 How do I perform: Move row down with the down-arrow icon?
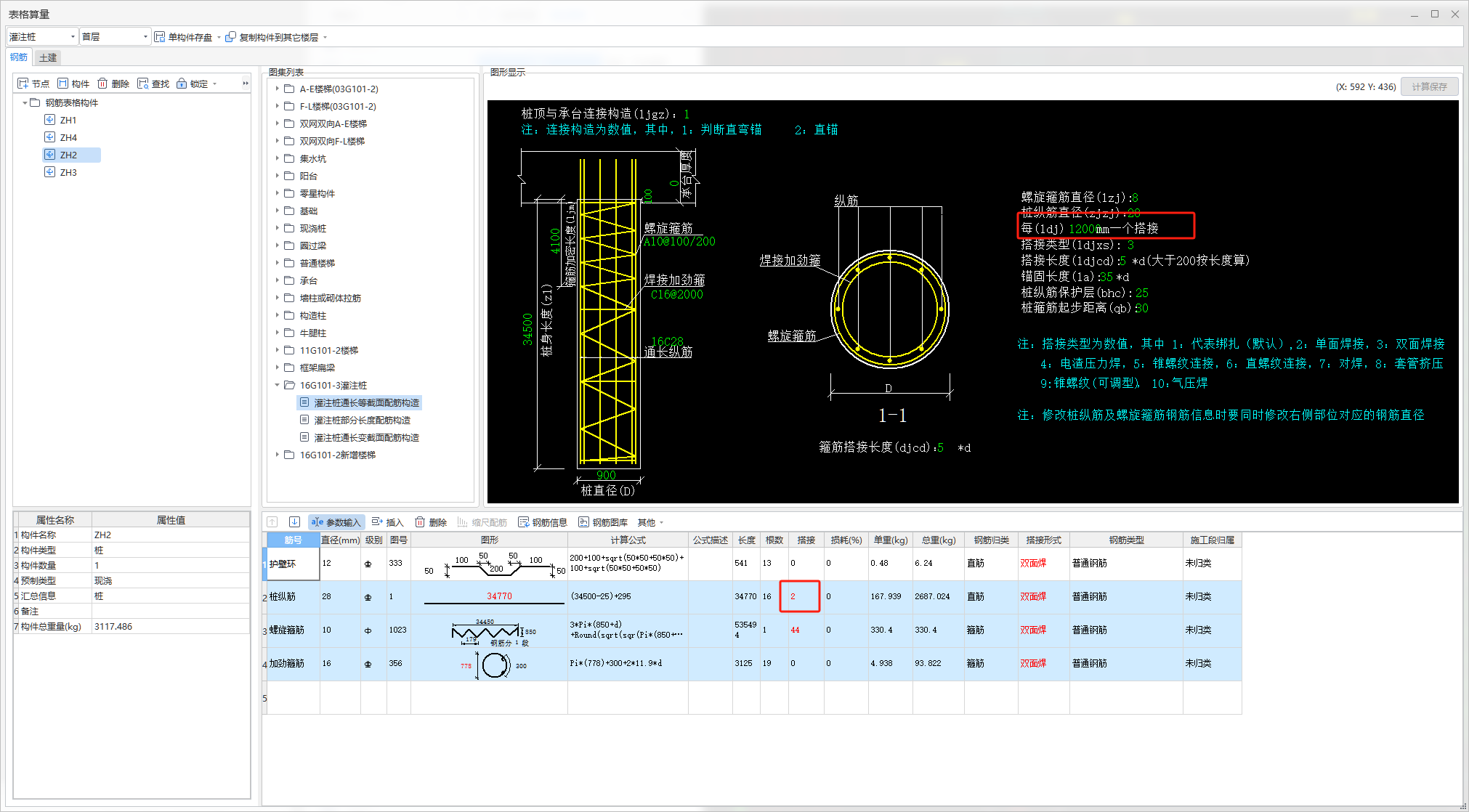[x=294, y=521]
